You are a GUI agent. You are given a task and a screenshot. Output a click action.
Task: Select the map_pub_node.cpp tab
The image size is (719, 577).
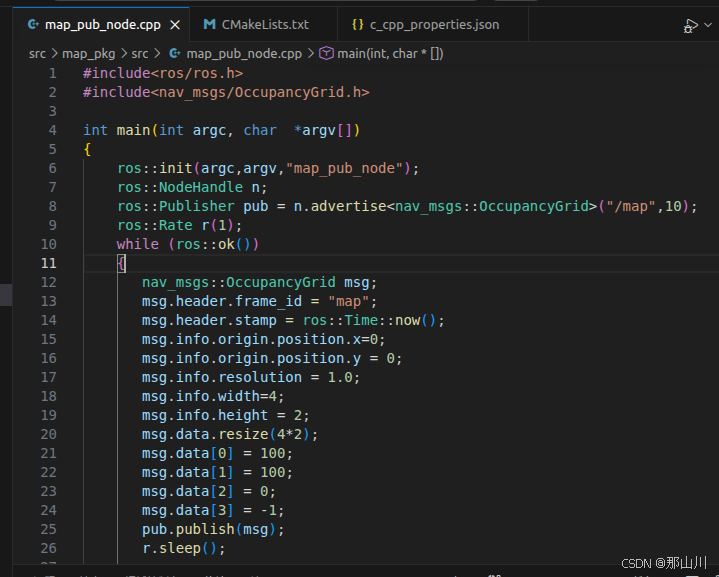pyautogui.click(x=102, y=25)
